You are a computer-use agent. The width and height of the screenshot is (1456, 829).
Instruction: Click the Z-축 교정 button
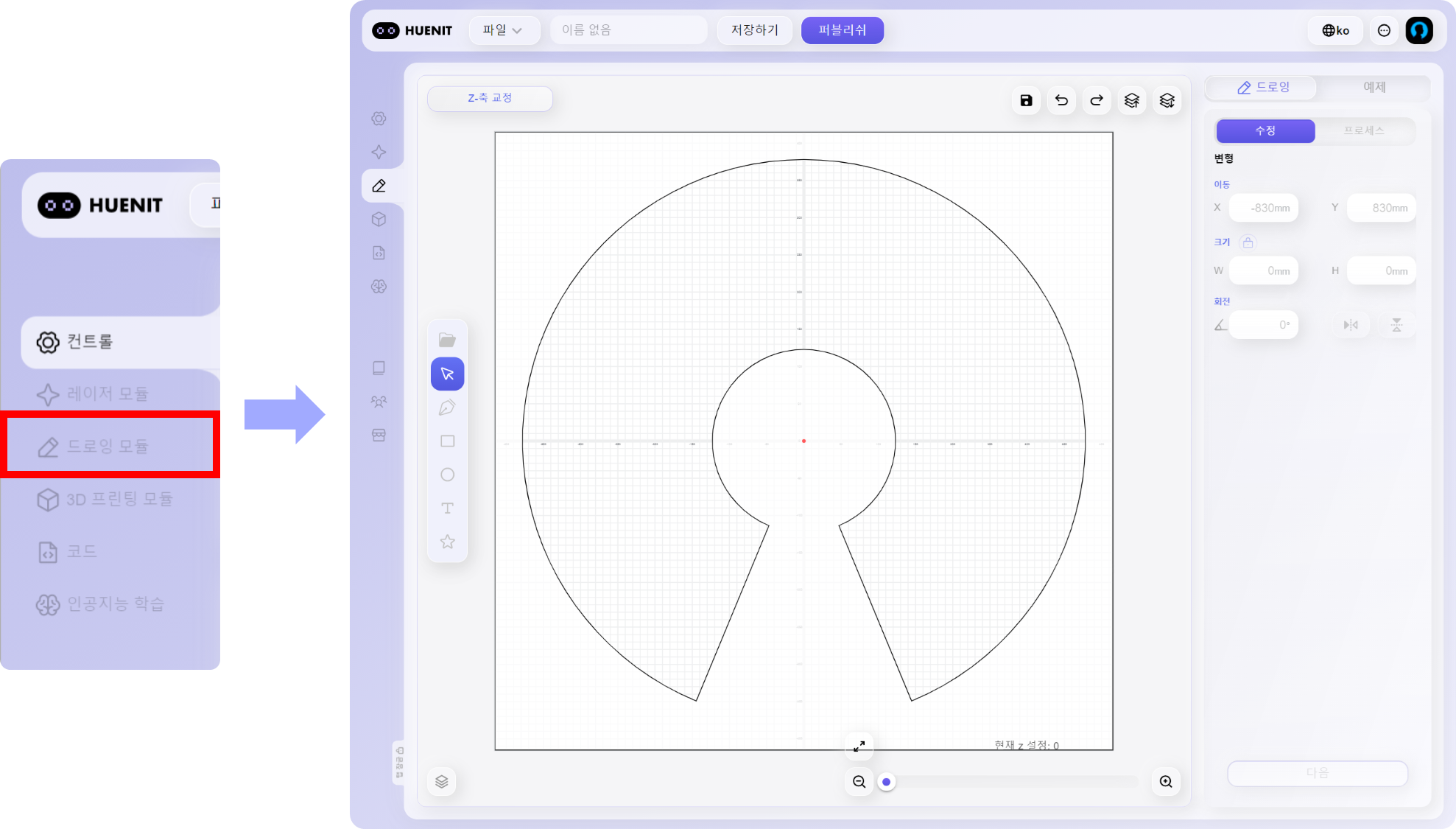point(490,98)
